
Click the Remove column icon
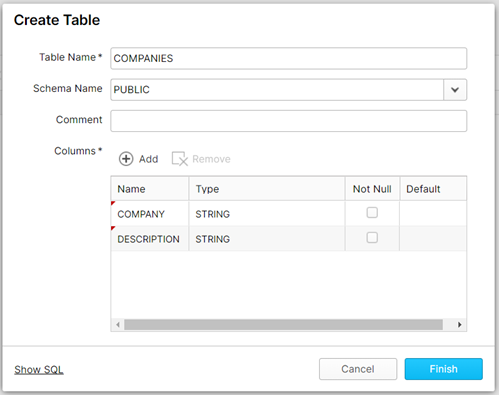(x=180, y=159)
